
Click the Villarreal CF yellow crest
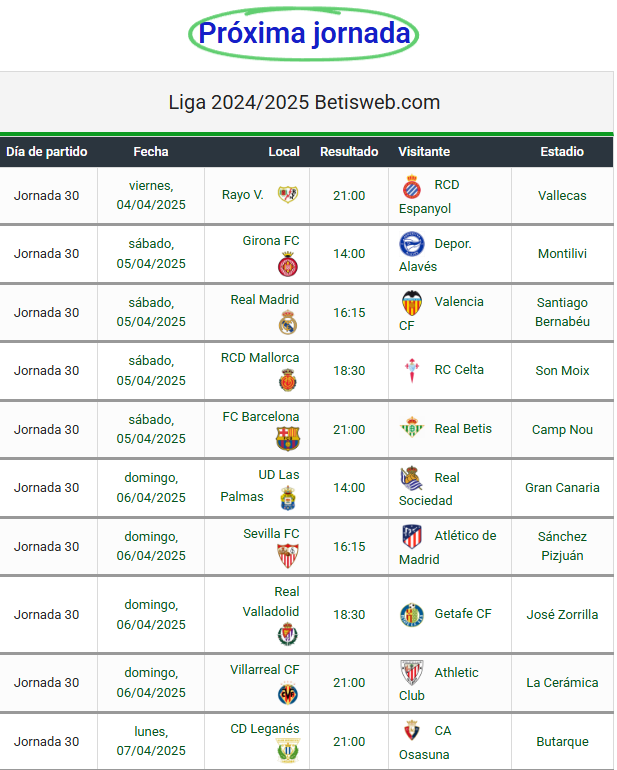288,693
